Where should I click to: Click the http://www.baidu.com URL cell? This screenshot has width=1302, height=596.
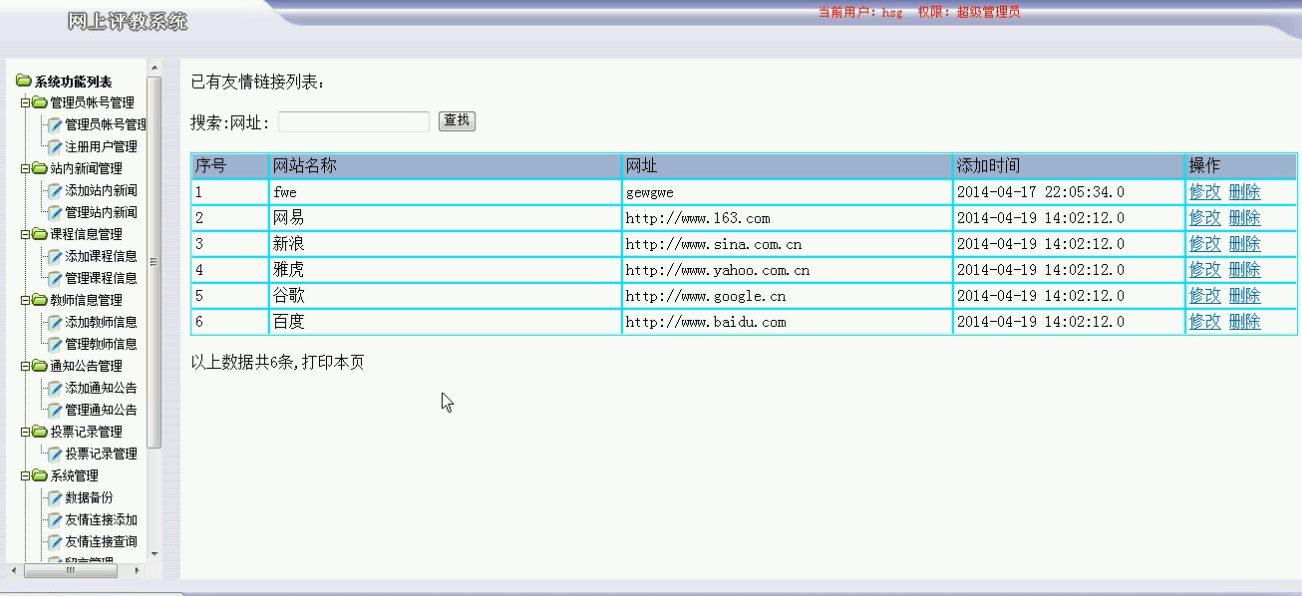pos(787,322)
